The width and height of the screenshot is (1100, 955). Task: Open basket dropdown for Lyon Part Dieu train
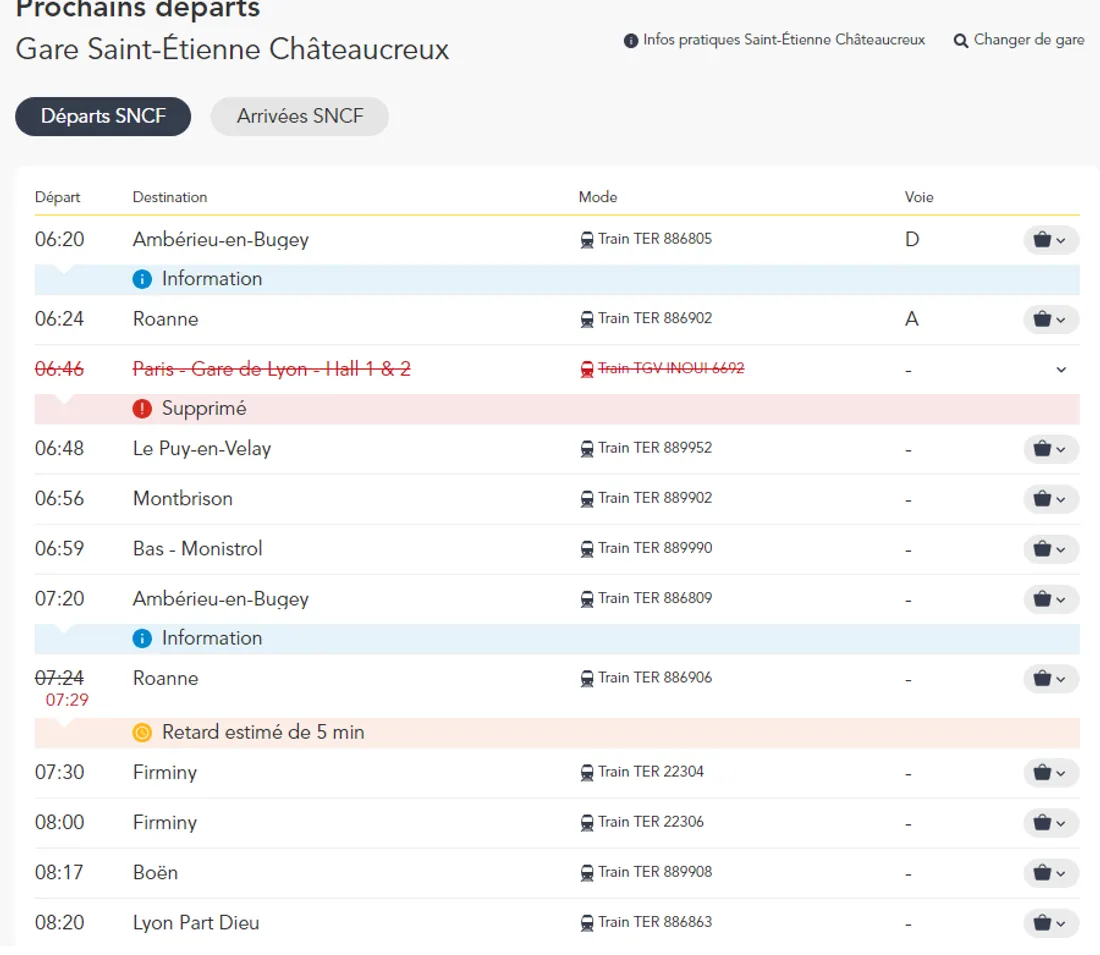tap(1050, 923)
